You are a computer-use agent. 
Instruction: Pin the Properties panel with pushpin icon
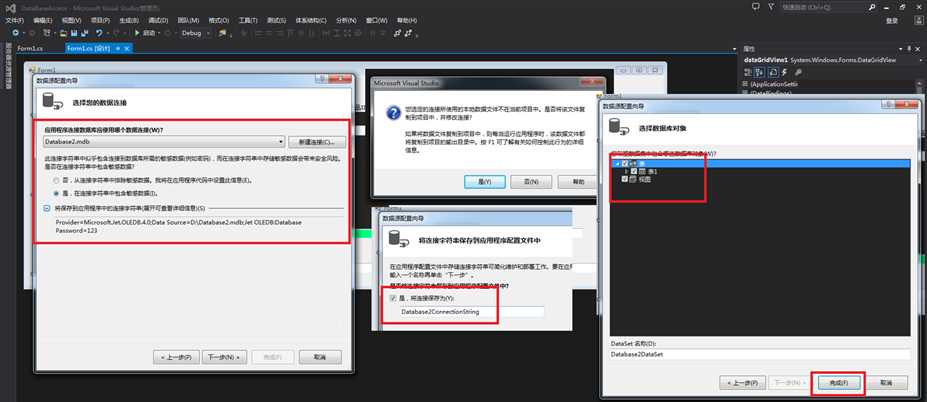point(909,49)
